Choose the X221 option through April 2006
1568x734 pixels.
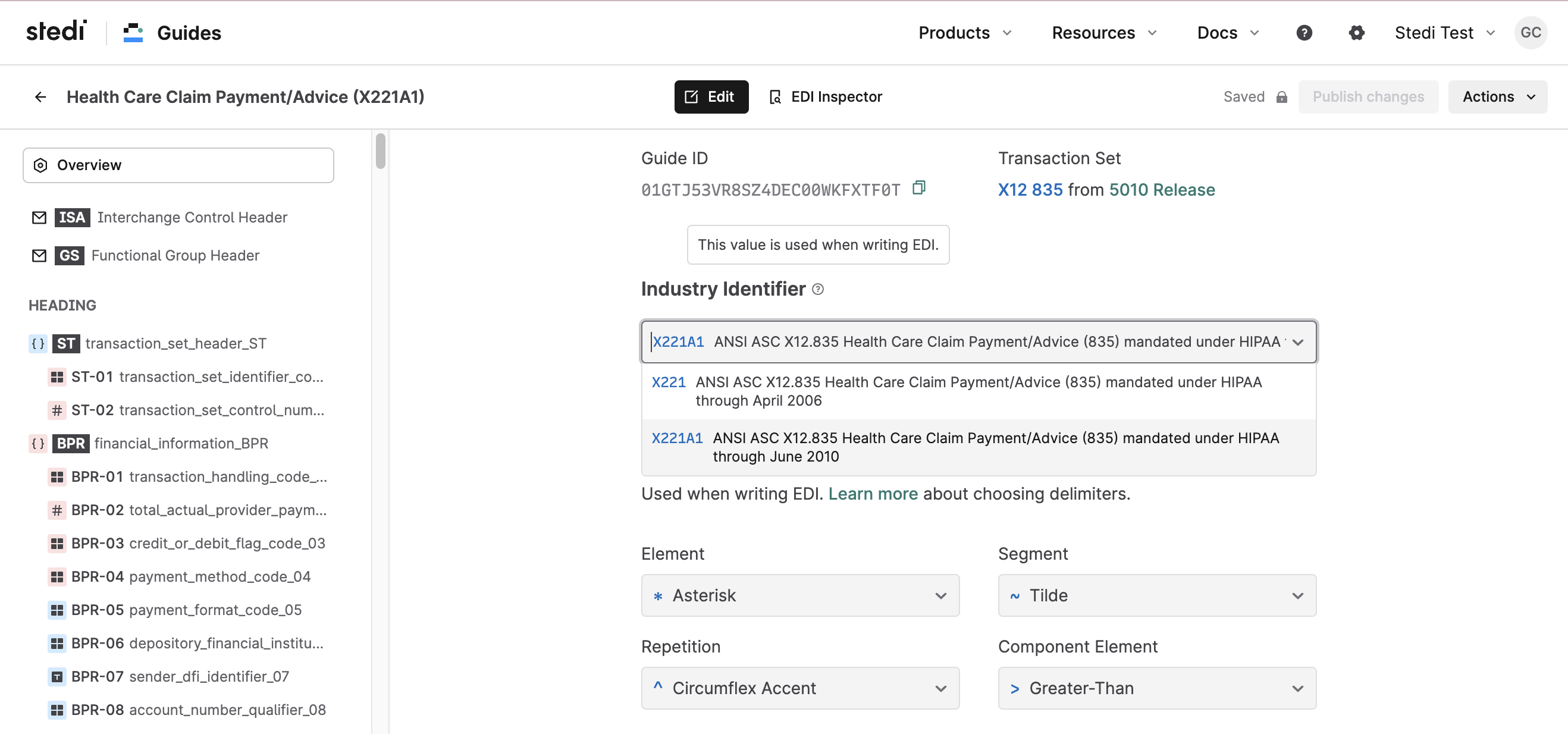pos(979,391)
